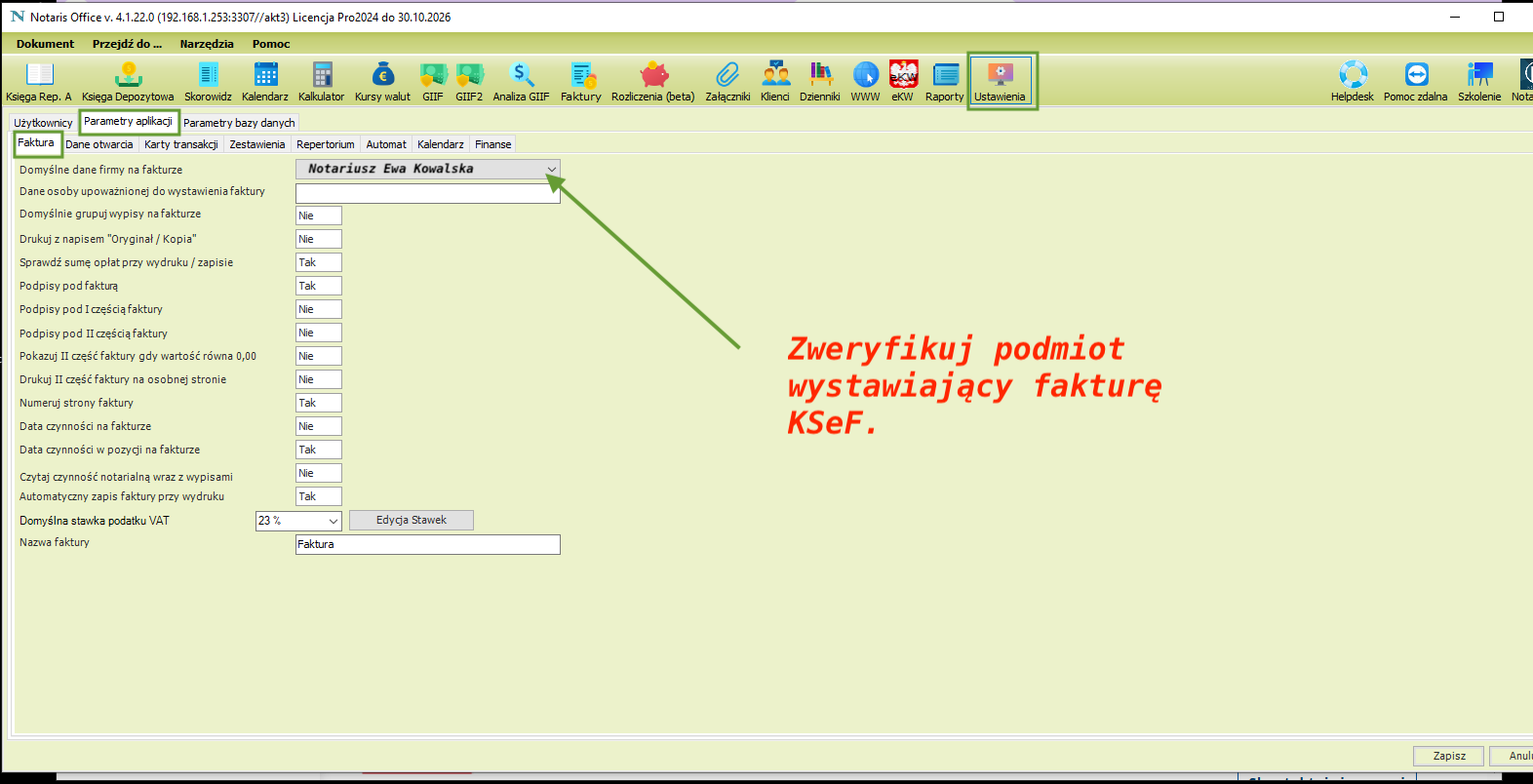
Task: Toggle 'Numeruj strony faktury' value field
Action: pos(319,403)
